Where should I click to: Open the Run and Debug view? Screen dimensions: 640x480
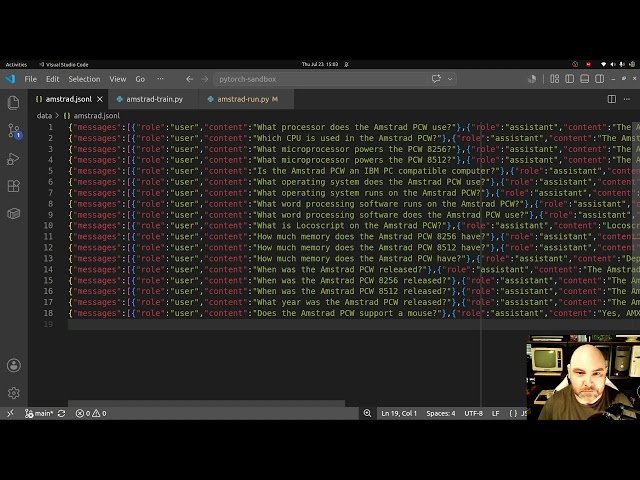click(x=13, y=159)
